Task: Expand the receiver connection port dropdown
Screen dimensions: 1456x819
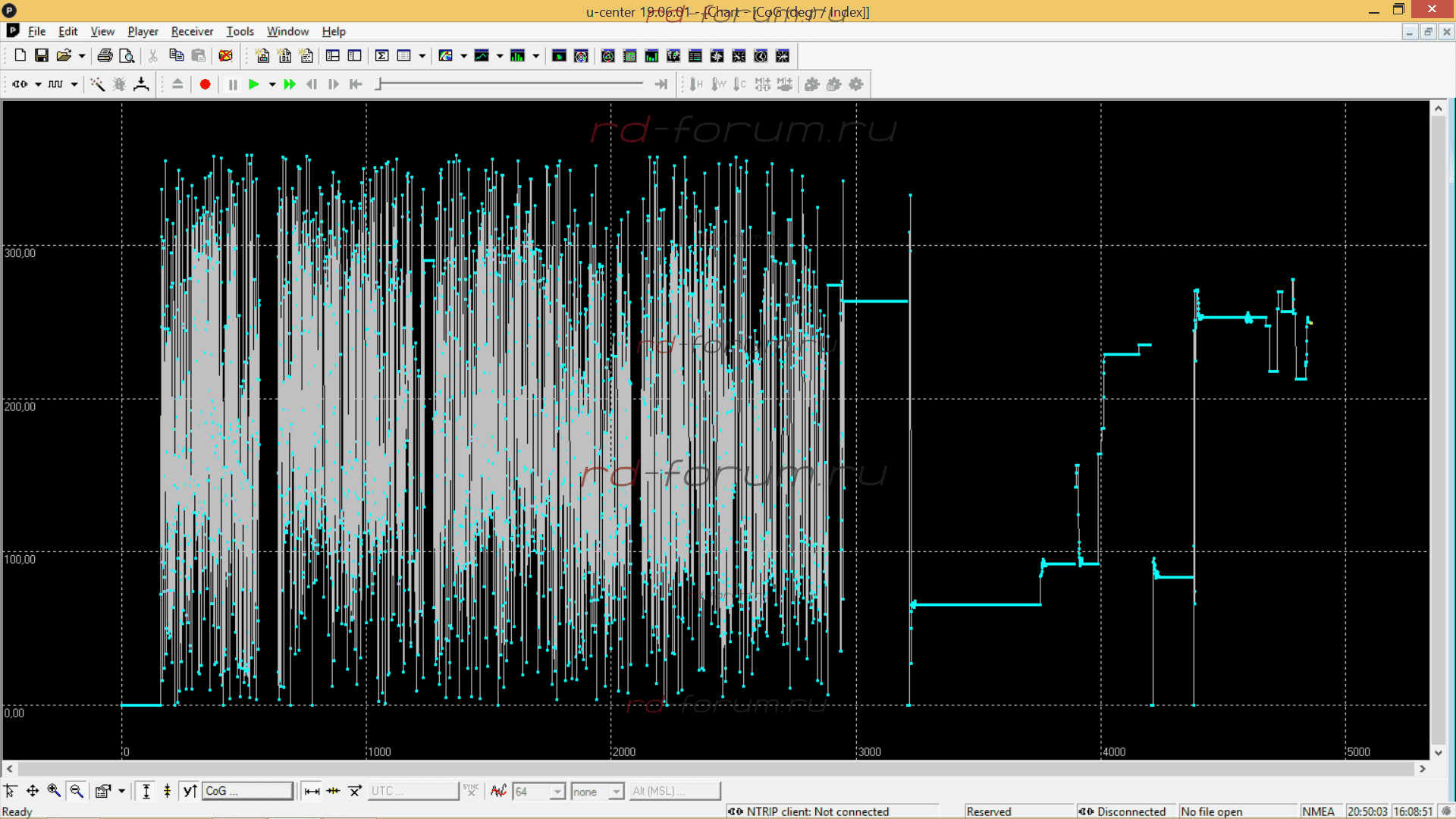Action: coord(38,84)
